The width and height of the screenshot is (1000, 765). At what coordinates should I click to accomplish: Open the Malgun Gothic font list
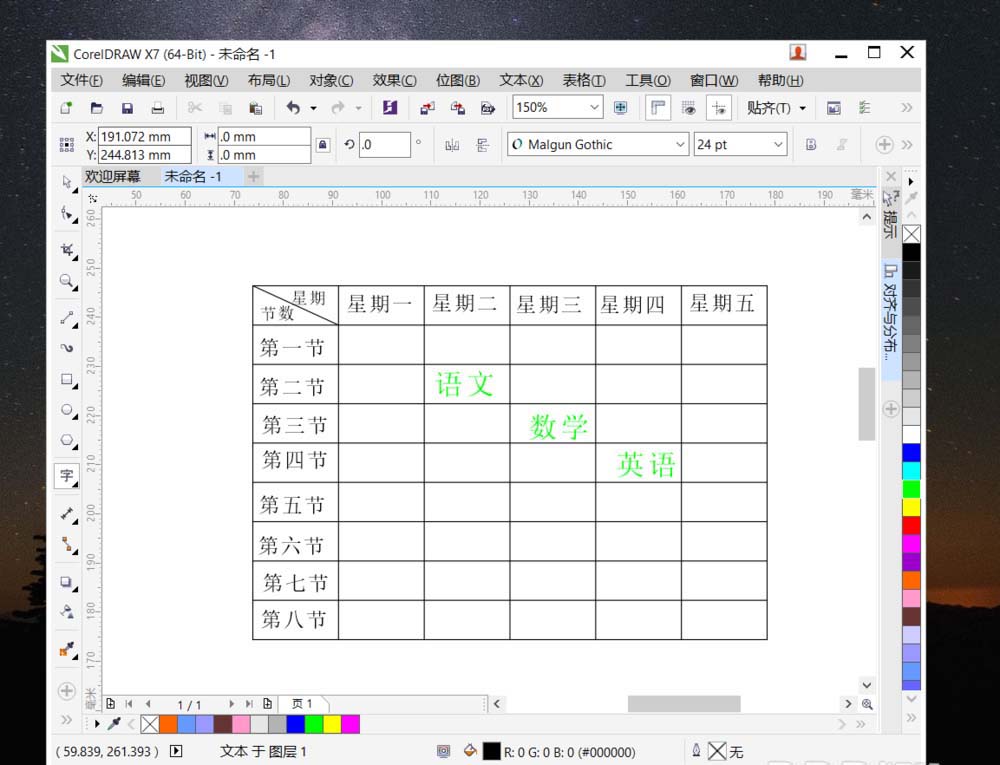tap(680, 144)
